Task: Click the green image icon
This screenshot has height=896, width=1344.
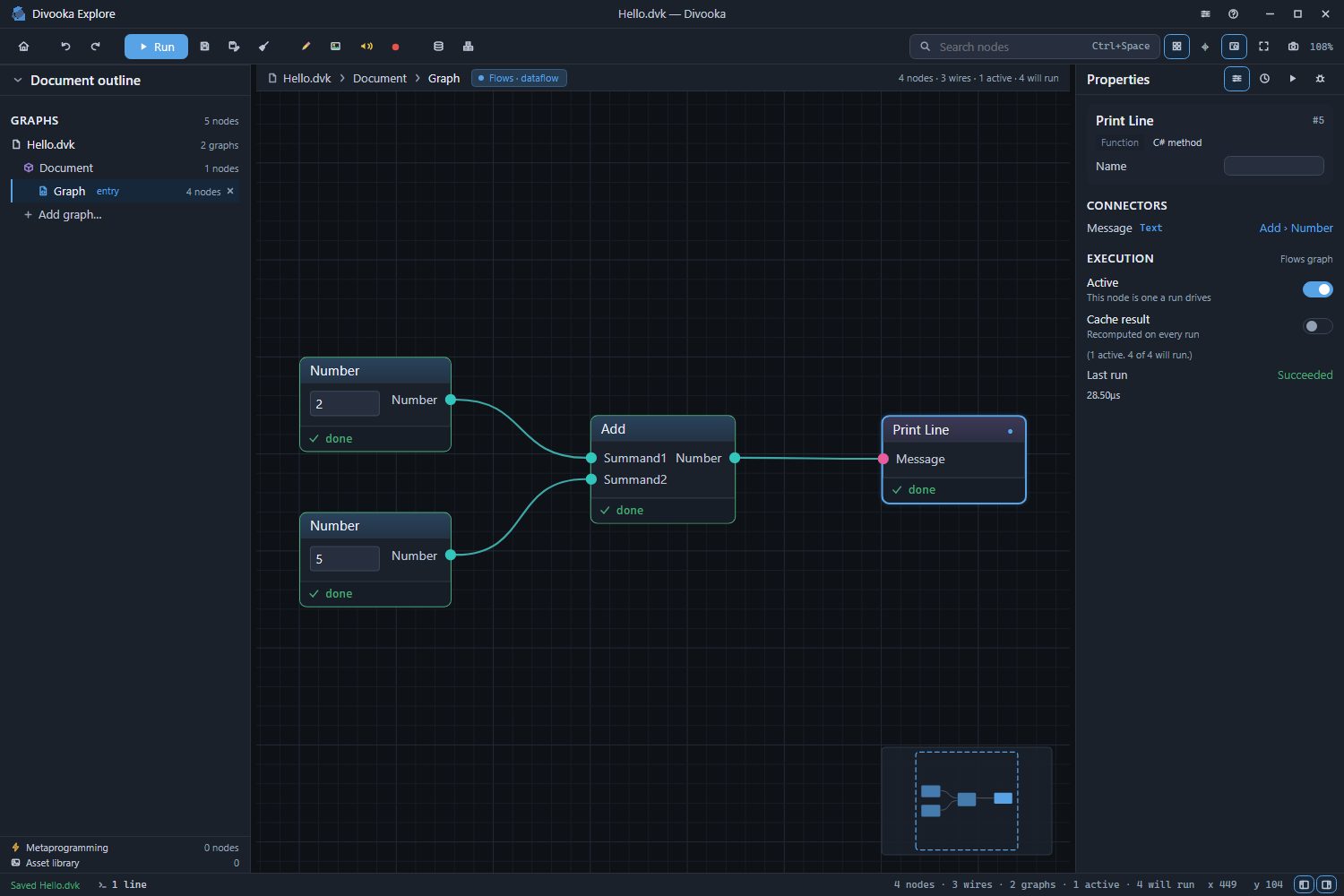Action: click(335, 47)
